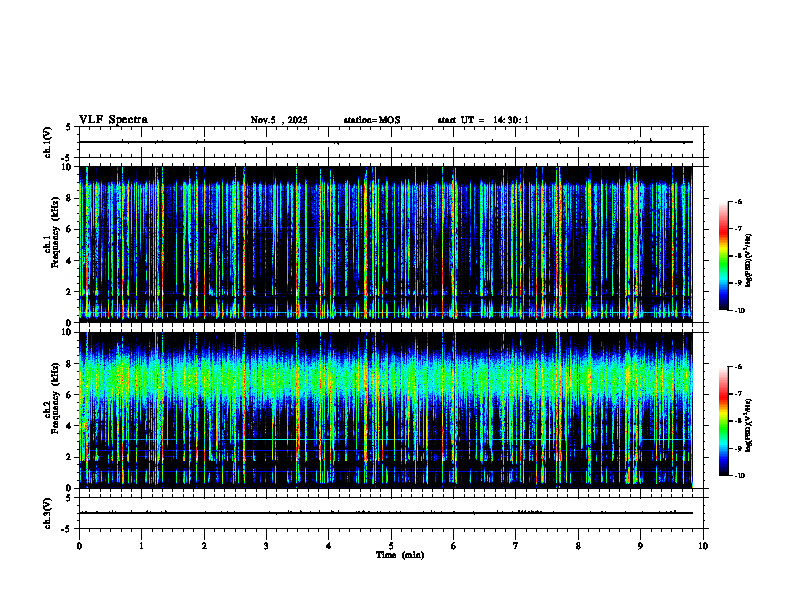
Task: Click the "8" kHz tick on ch.1 axis
Action: click(x=70, y=198)
